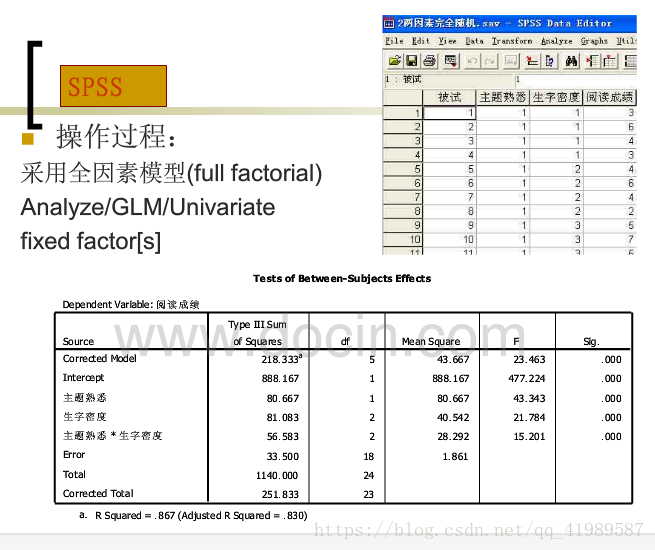
Task: Click 'Tests of Between-Subjects Effects' table title
Action: (x=342, y=279)
